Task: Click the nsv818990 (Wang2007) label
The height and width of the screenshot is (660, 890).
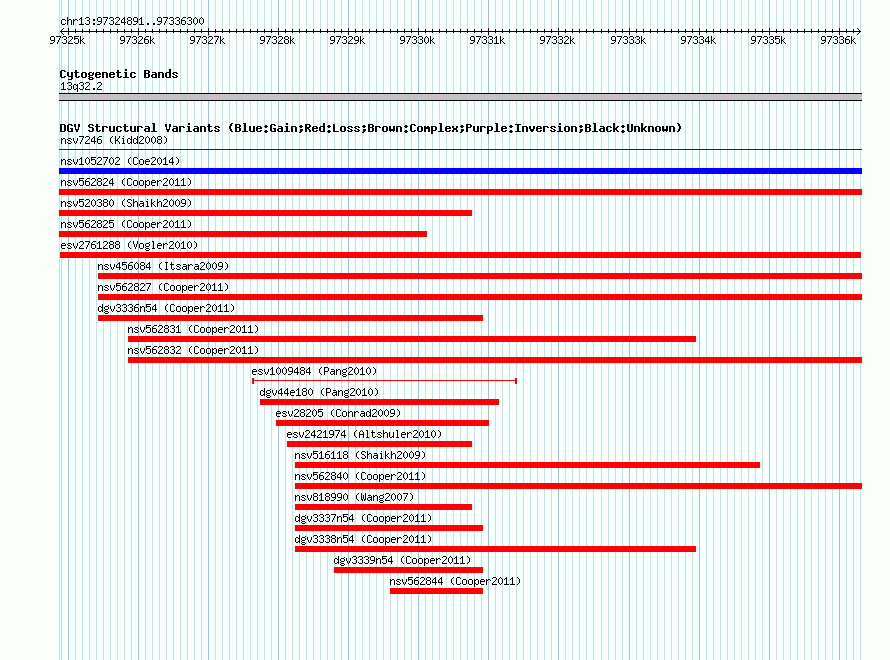Action: point(354,497)
